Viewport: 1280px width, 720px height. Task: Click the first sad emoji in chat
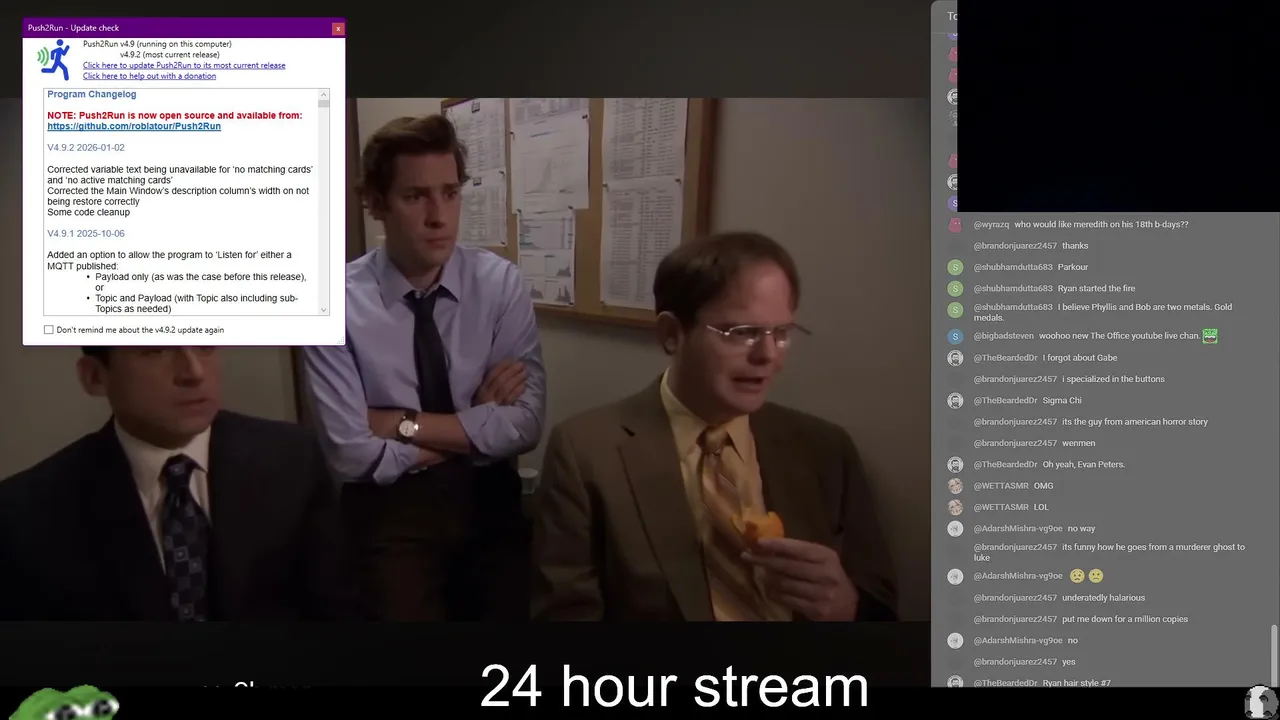point(1077,576)
